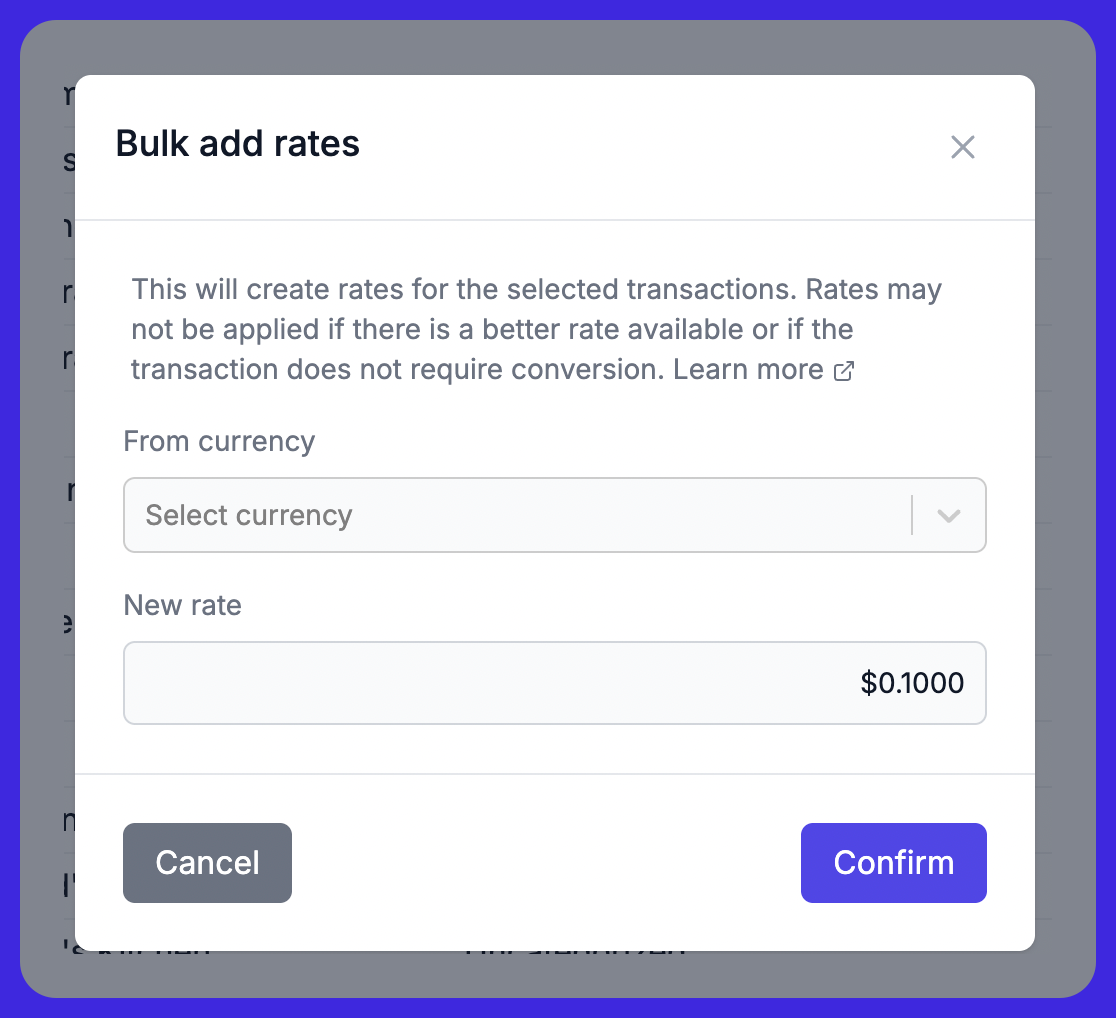Focus the New rate input field
The height and width of the screenshot is (1018, 1116).
coord(554,683)
